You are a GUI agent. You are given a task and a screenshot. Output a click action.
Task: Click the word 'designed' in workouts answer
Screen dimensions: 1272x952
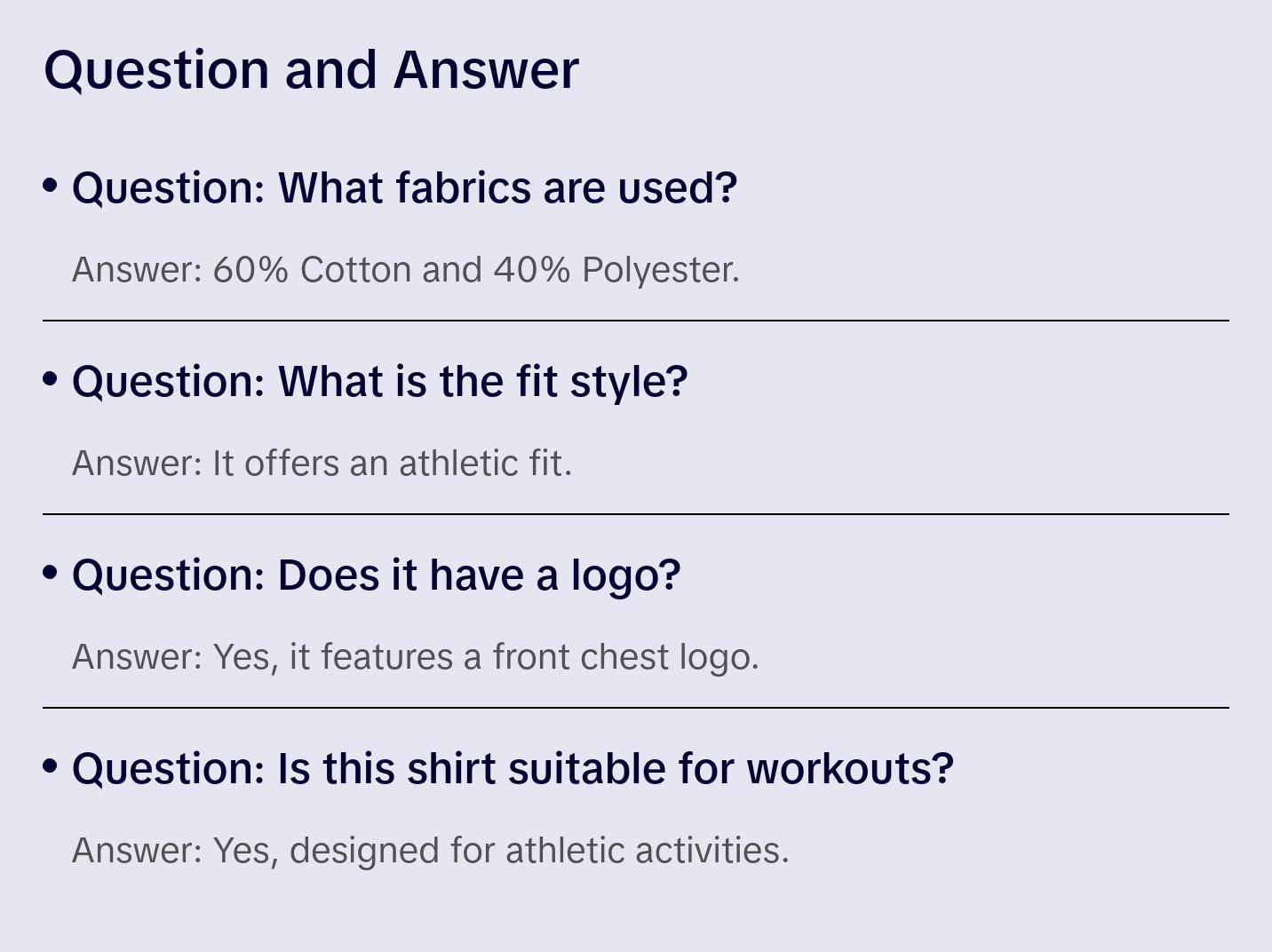pos(364,851)
